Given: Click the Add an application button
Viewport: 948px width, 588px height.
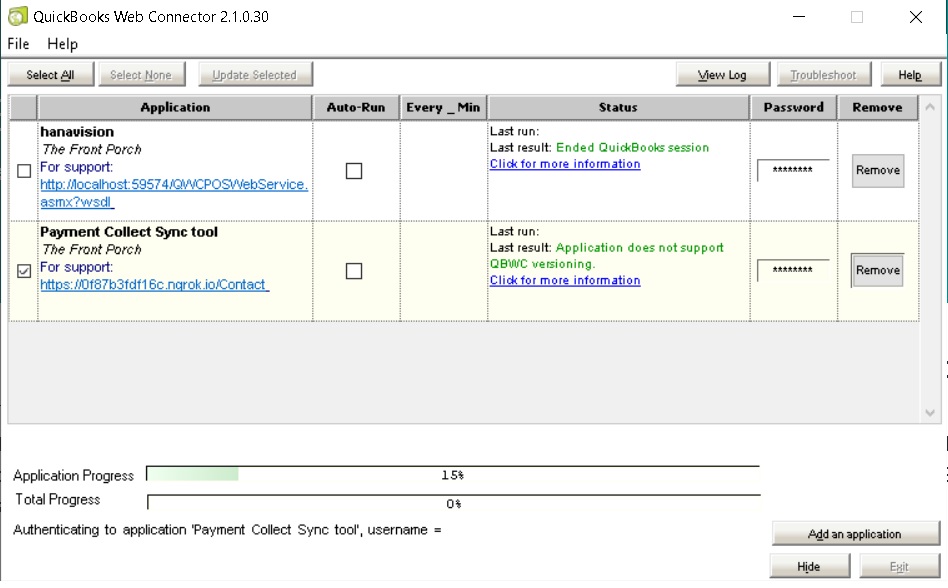Looking at the screenshot, I should click(855, 534).
